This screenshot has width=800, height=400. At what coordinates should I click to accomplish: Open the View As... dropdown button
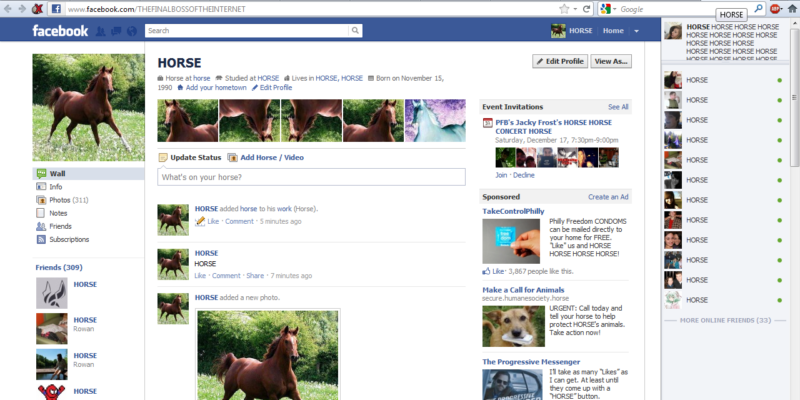(x=612, y=61)
